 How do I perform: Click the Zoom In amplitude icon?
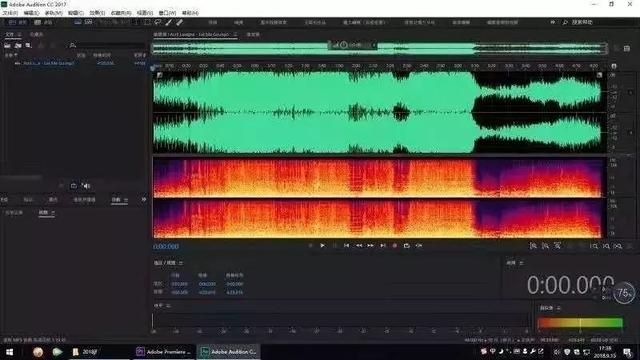[533, 246]
